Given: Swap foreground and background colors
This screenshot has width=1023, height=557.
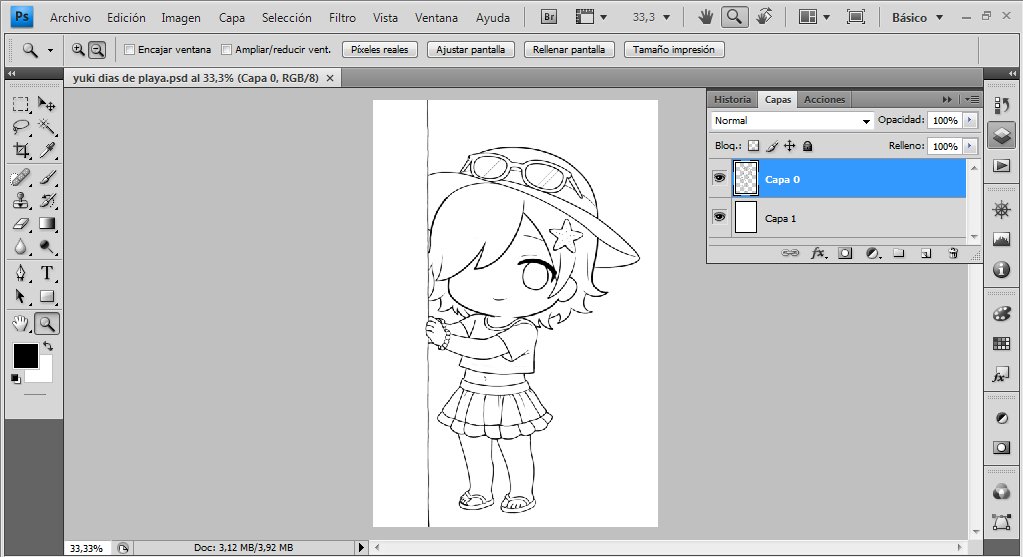Looking at the screenshot, I should point(48,346).
